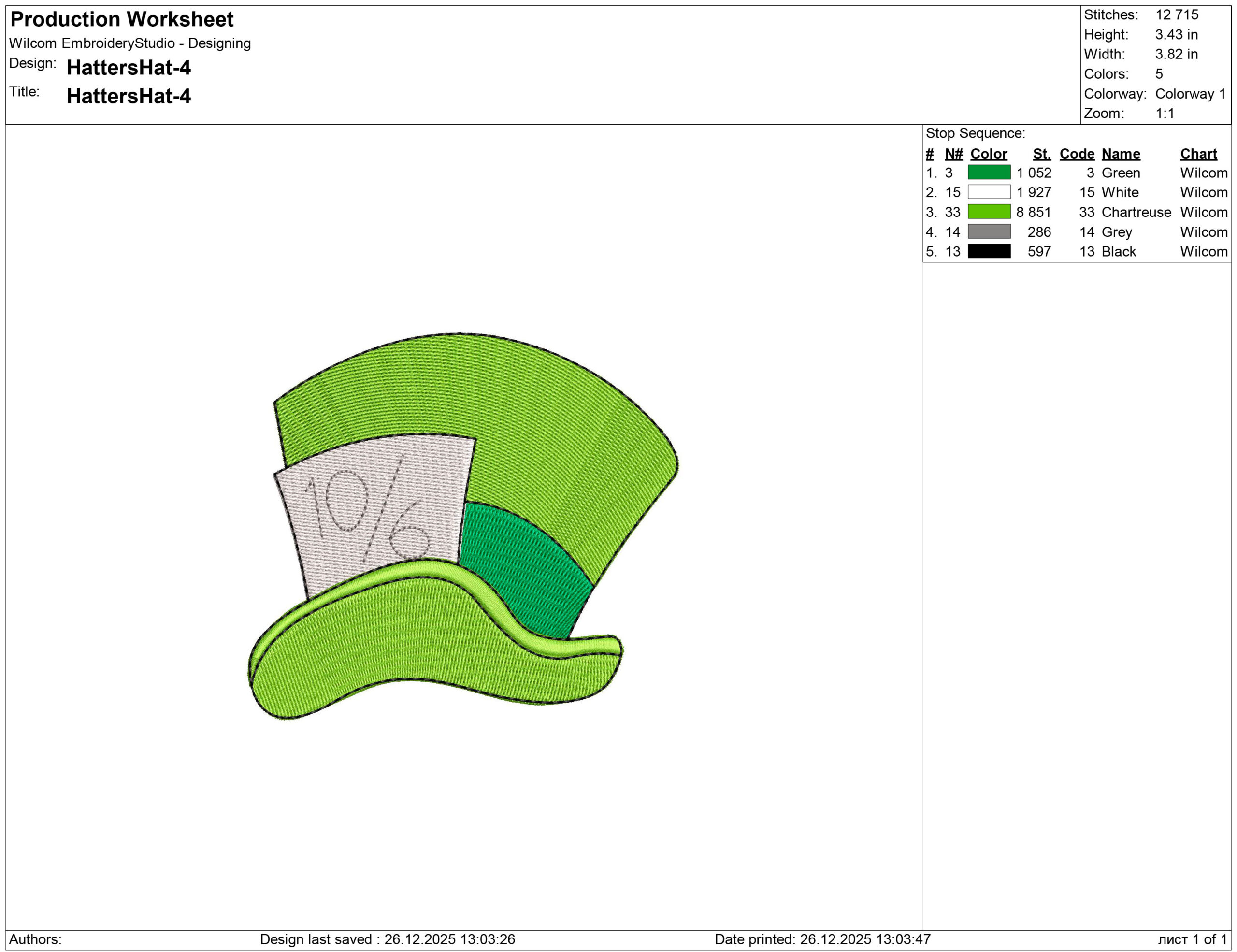Click stitch count '1 052' in Green row
This screenshot has width=1237, height=952.
pos(1034,173)
